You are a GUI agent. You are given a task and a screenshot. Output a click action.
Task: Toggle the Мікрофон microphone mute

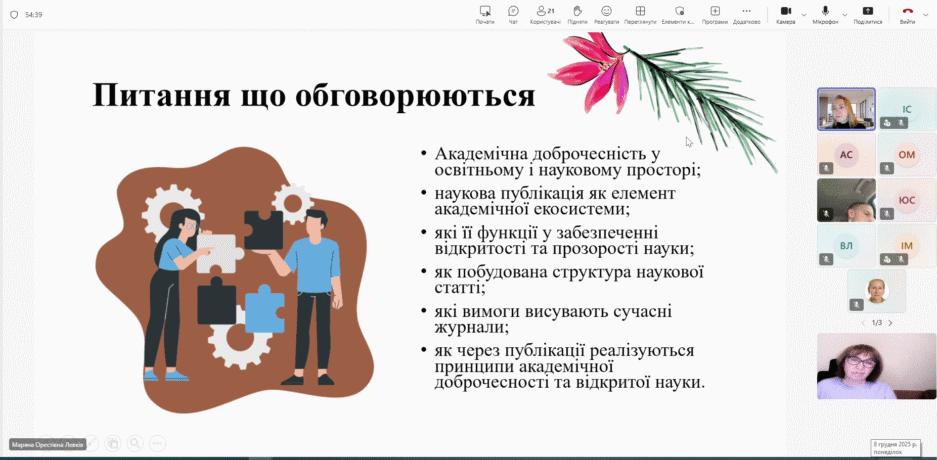[x=825, y=14]
